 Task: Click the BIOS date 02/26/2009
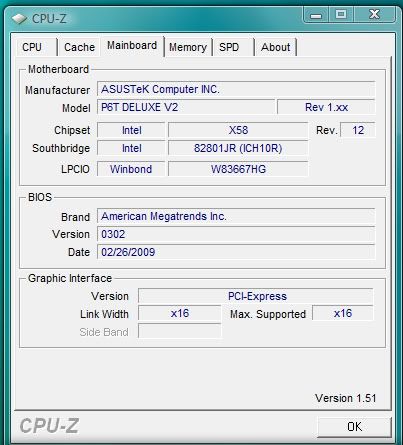(236, 252)
